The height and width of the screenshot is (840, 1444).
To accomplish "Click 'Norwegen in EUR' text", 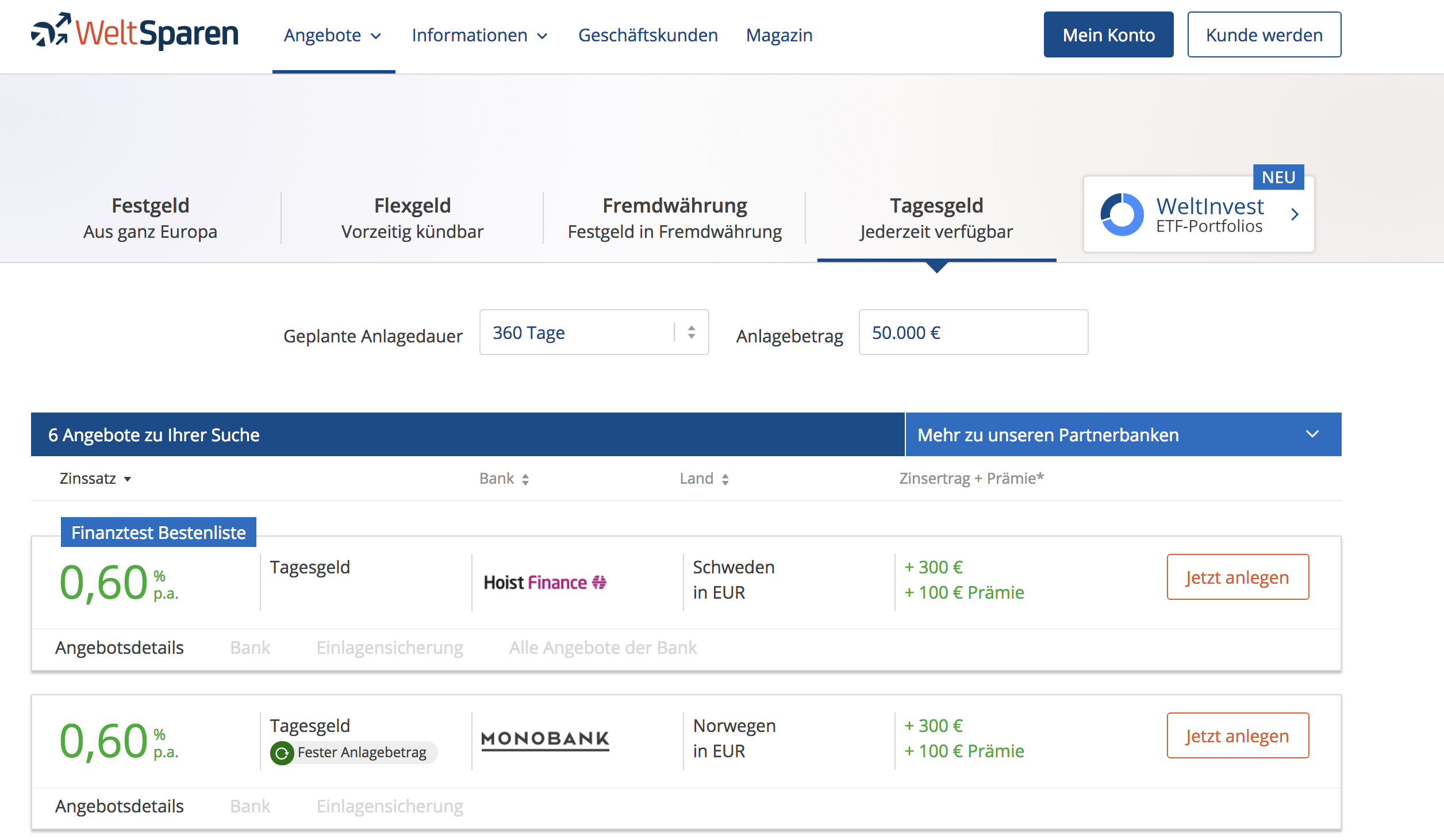I will coord(734,738).
